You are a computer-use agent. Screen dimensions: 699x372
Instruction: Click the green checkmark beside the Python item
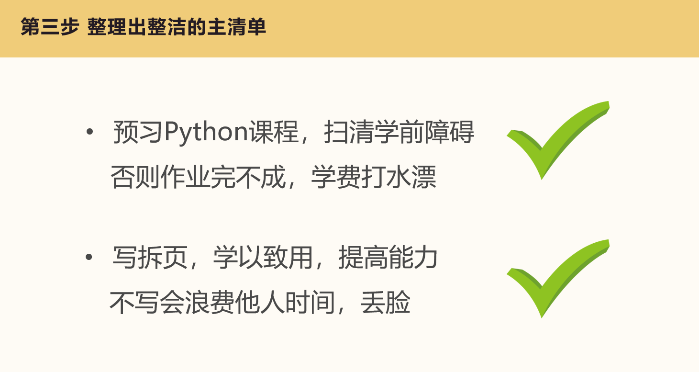(x=558, y=141)
